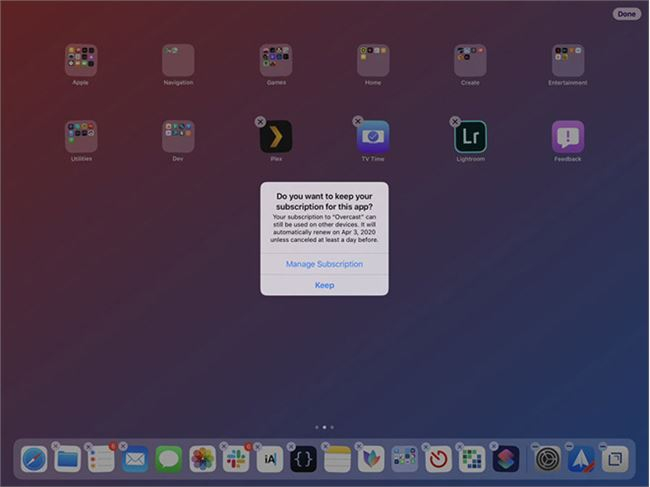
Task: Delete Plex using its X badge
Action: [260, 121]
